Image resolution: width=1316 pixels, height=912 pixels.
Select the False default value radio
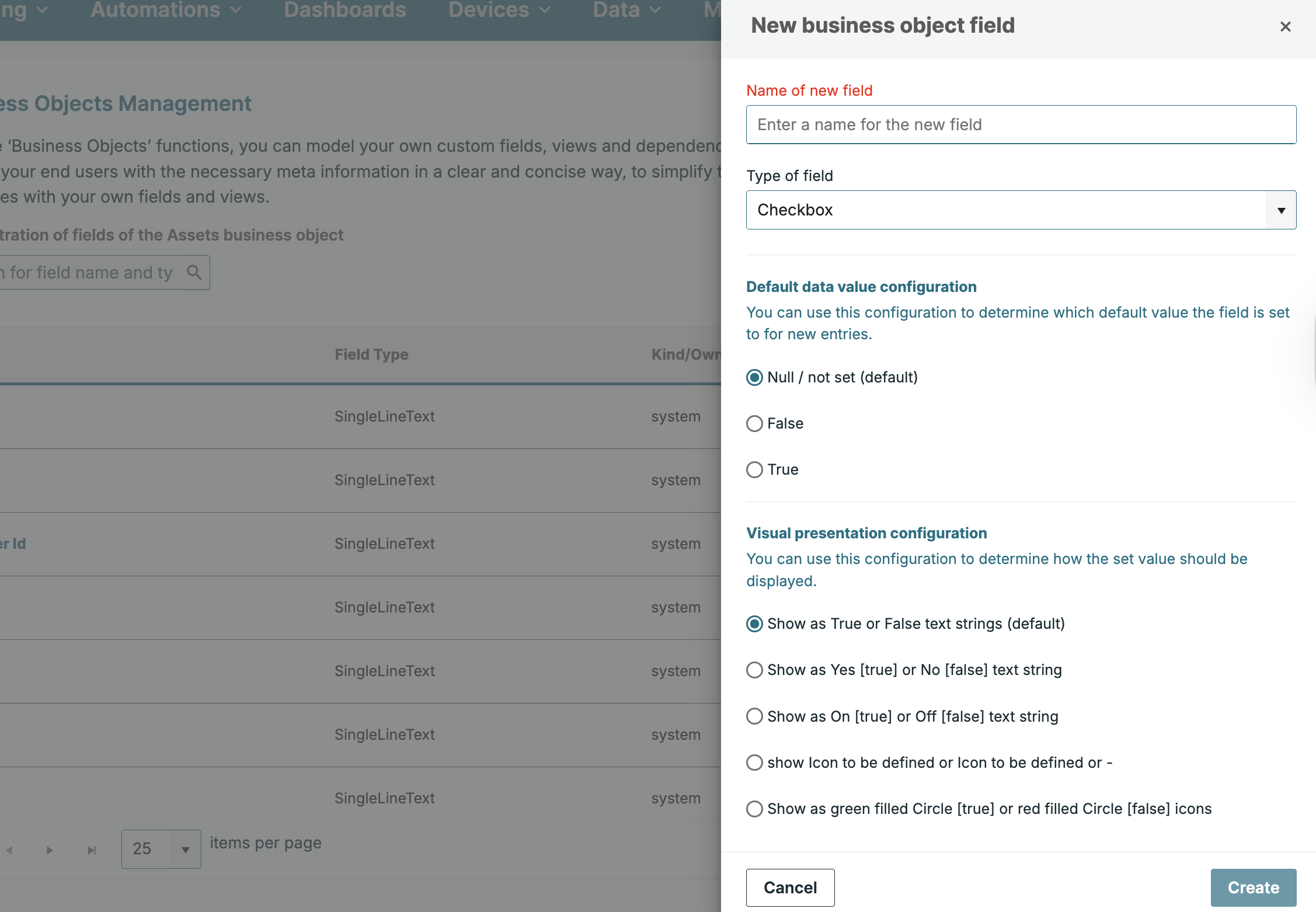click(x=754, y=423)
